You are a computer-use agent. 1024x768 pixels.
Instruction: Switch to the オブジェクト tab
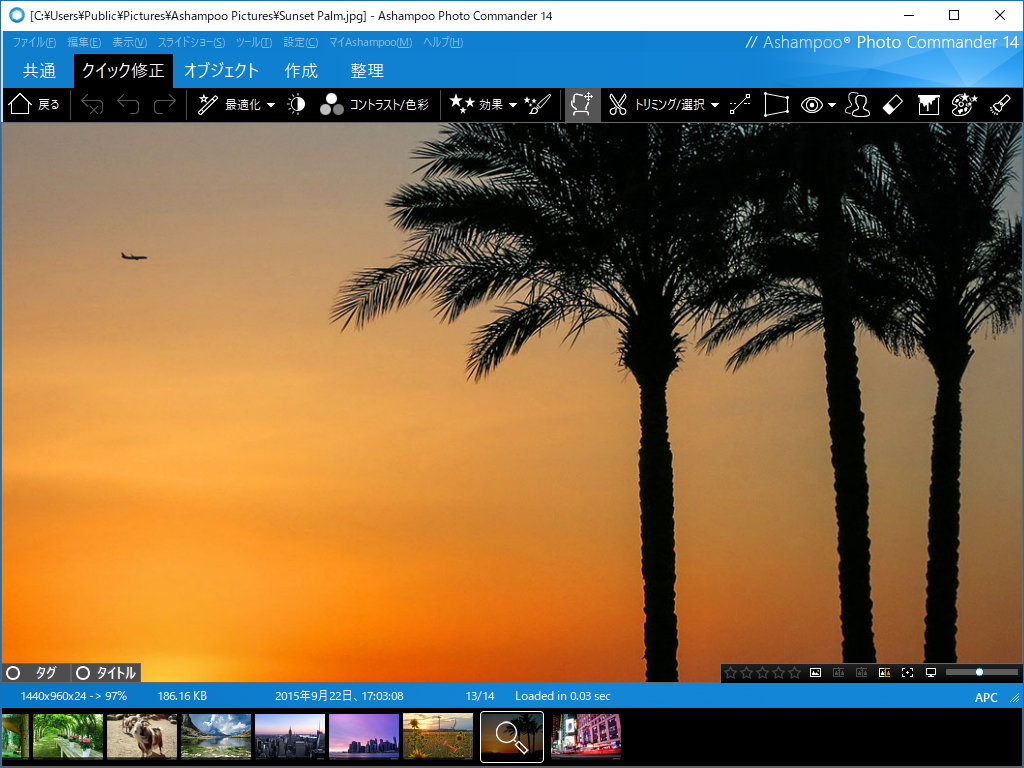pyautogui.click(x=221, y=71)
